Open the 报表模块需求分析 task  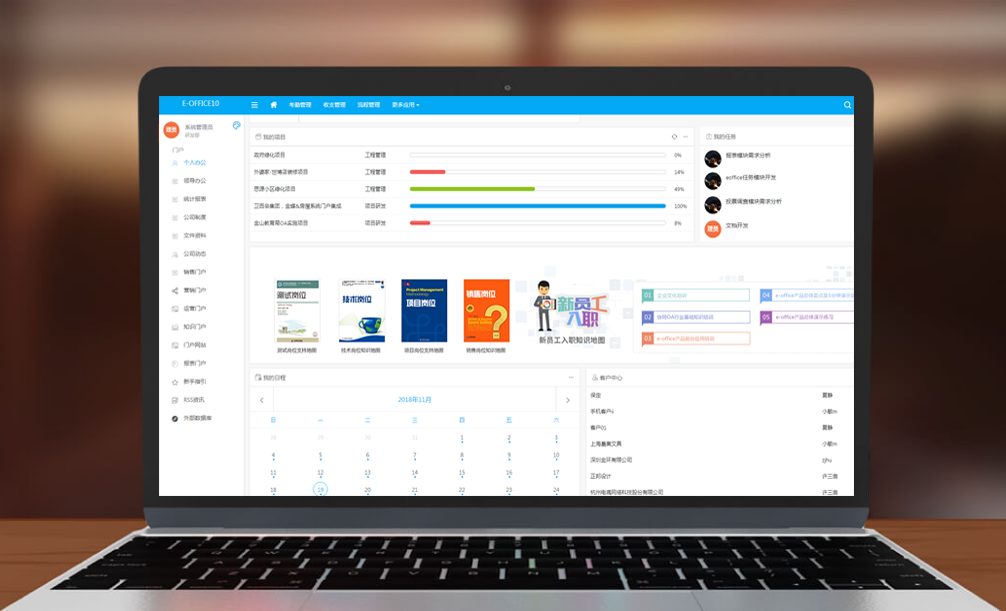748,156
